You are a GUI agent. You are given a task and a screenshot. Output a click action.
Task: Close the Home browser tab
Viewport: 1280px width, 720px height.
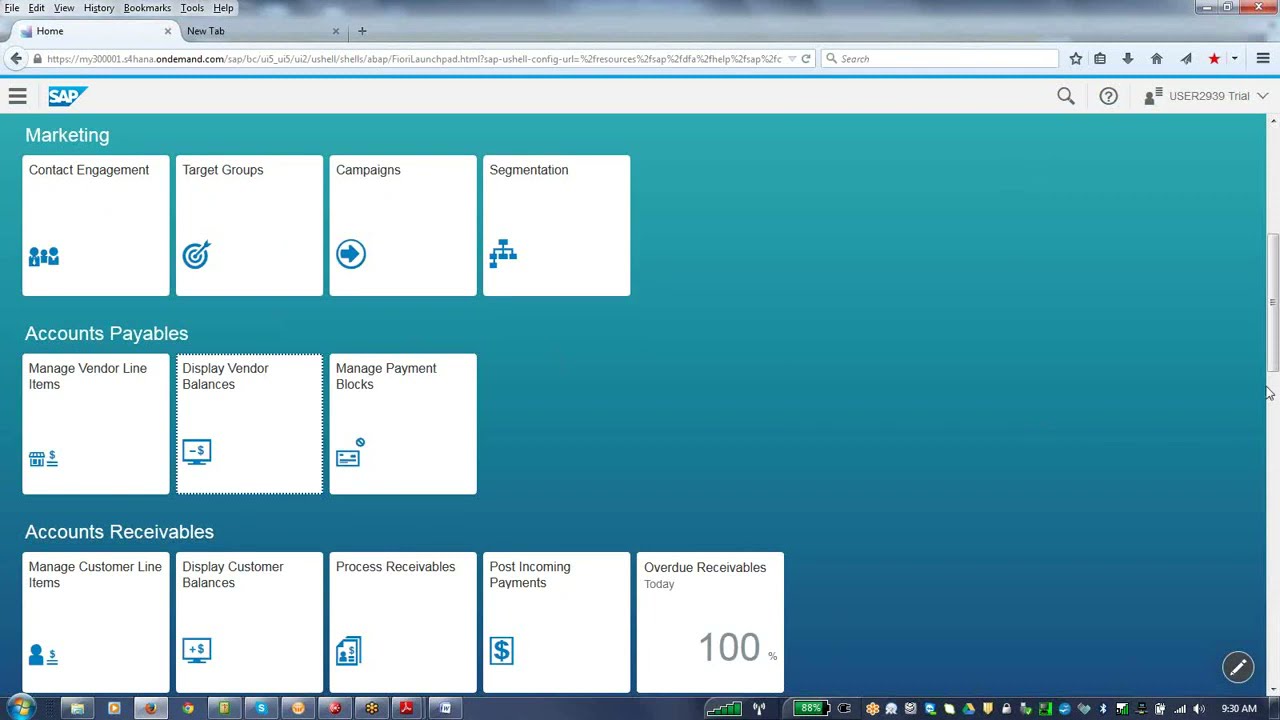pos(167,31)
